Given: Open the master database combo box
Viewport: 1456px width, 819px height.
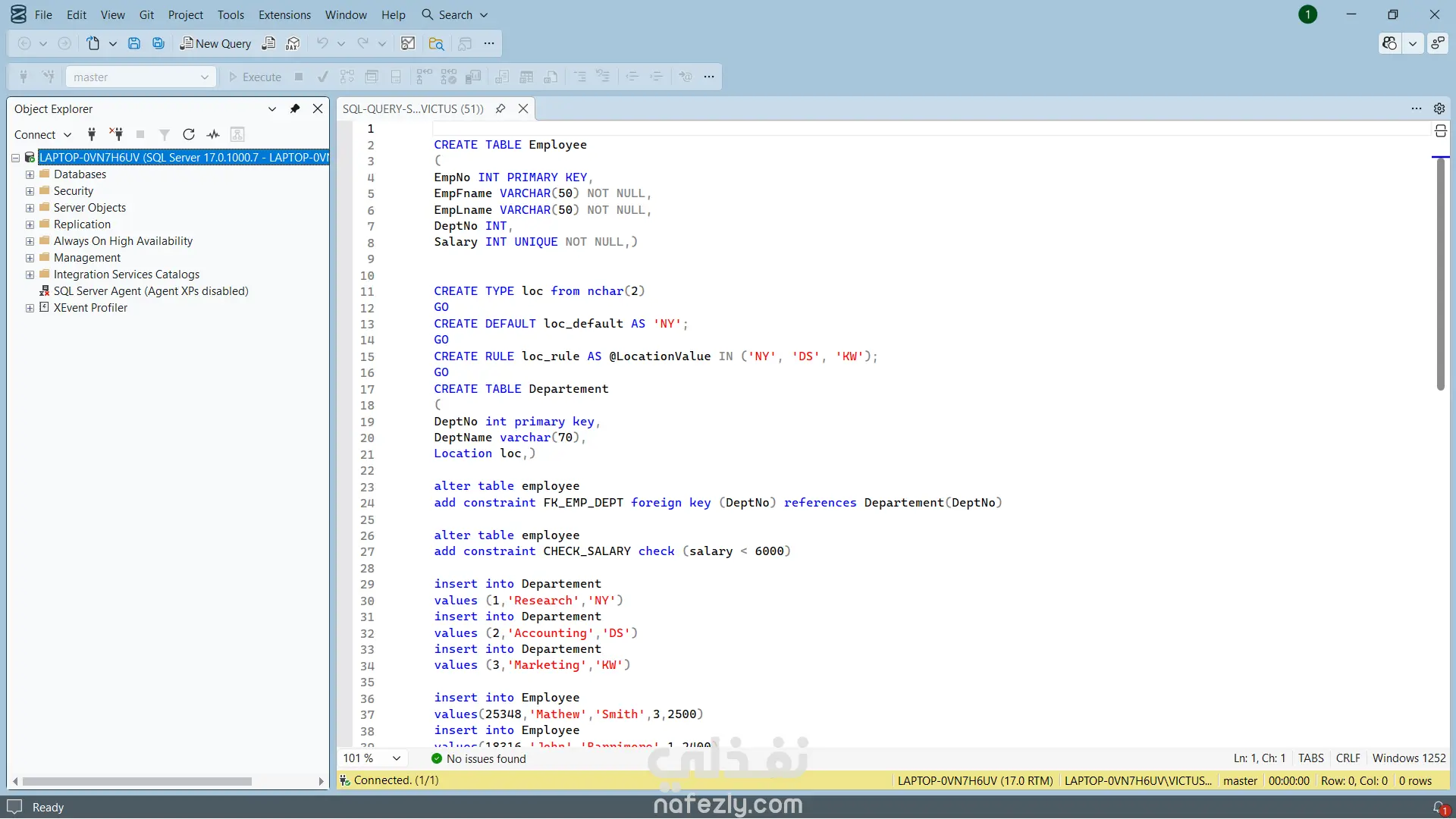Looking at the screenshot, I should pos(141,77).
